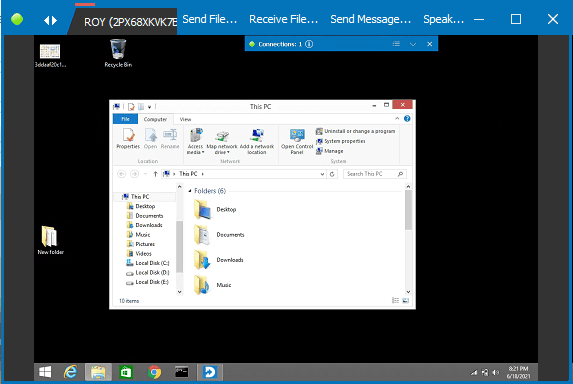Open the address bar history dropdown
Image resolution: width=573 pixels, height=384 pixels.
click(322, 174)
